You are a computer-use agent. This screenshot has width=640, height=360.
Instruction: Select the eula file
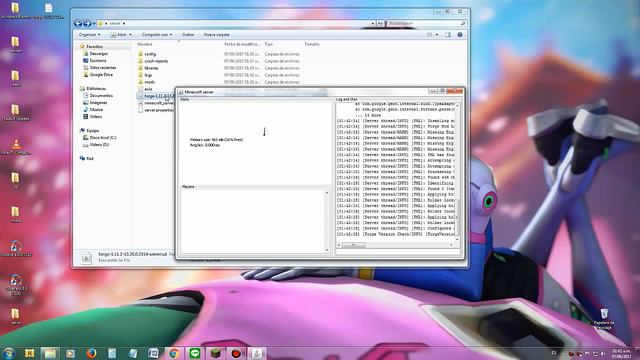[148, 89]
